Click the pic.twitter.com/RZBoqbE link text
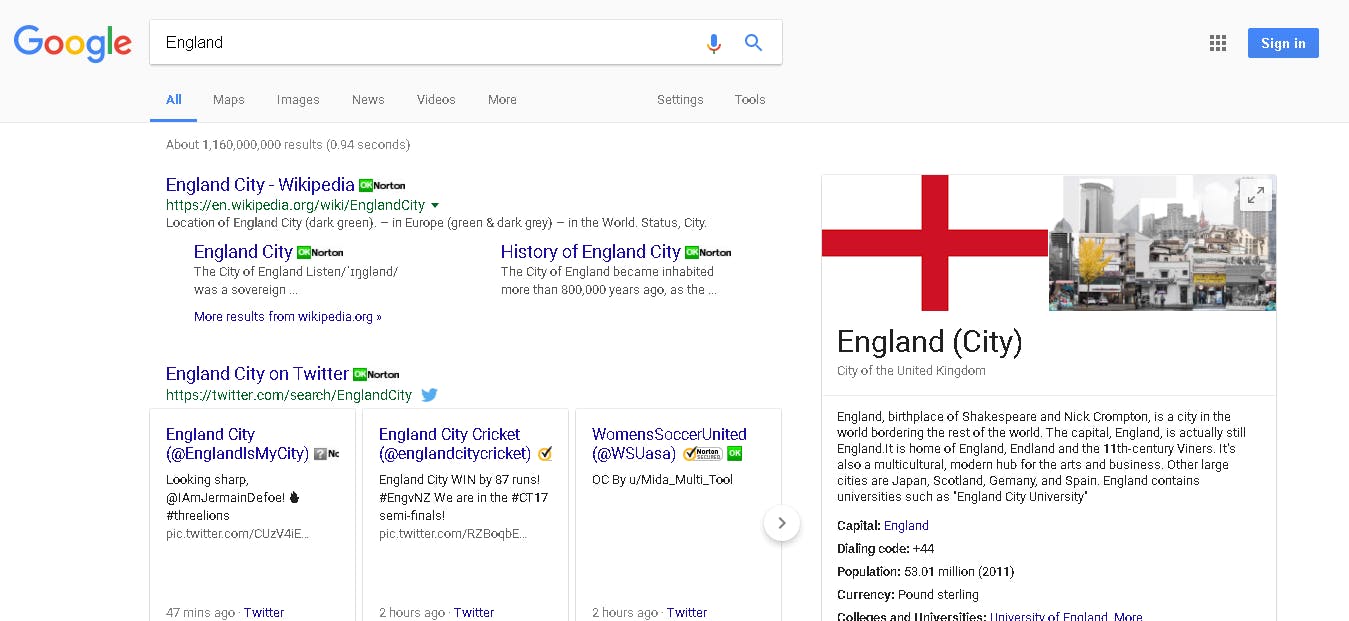Viewport: 1349px width, 621px height. coord(453,533)
